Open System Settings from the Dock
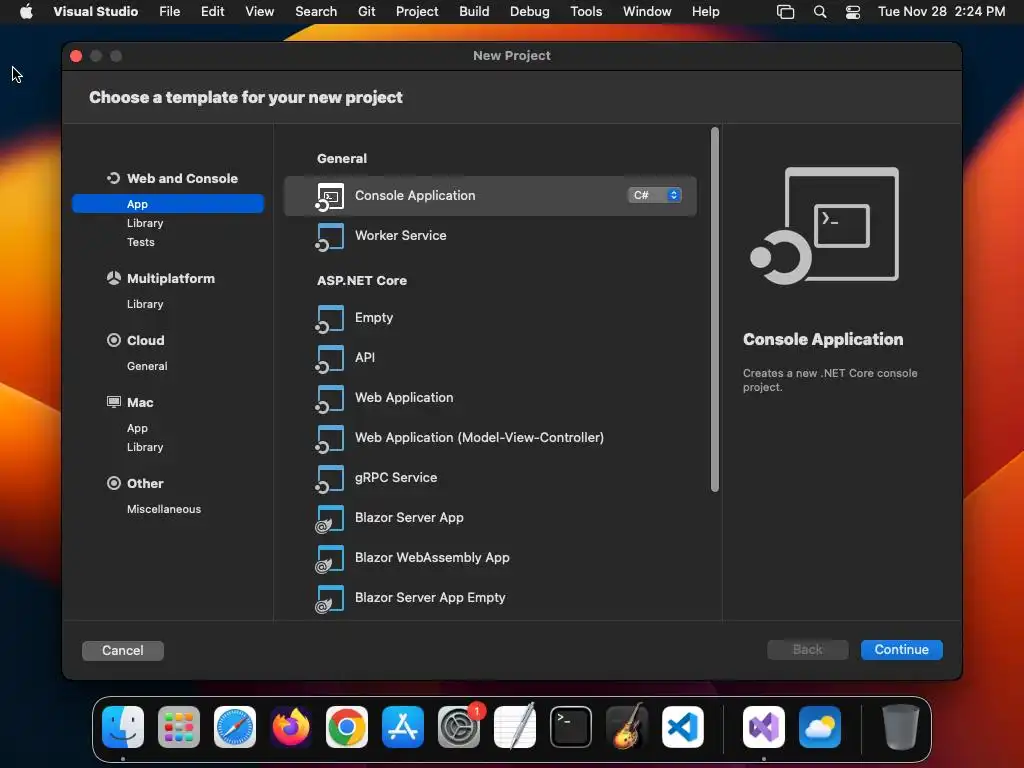1024x768 pixels. (x=459, y=727)
